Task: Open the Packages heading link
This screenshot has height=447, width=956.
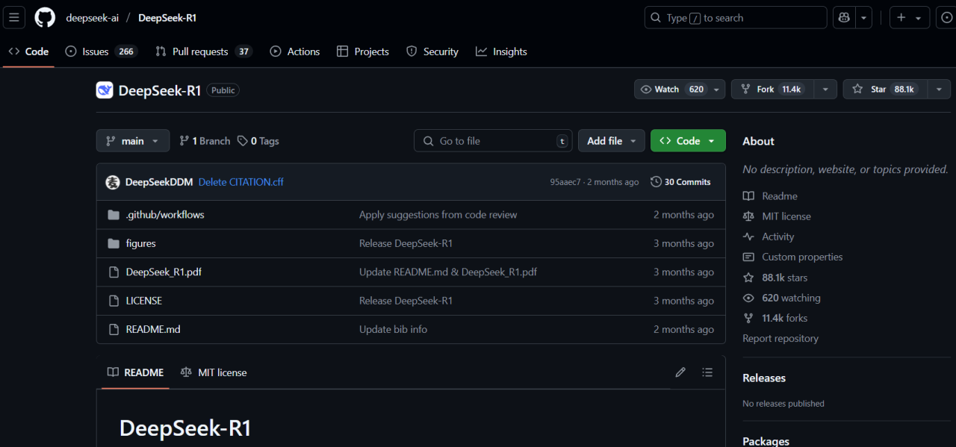Action: coord(766,440)
